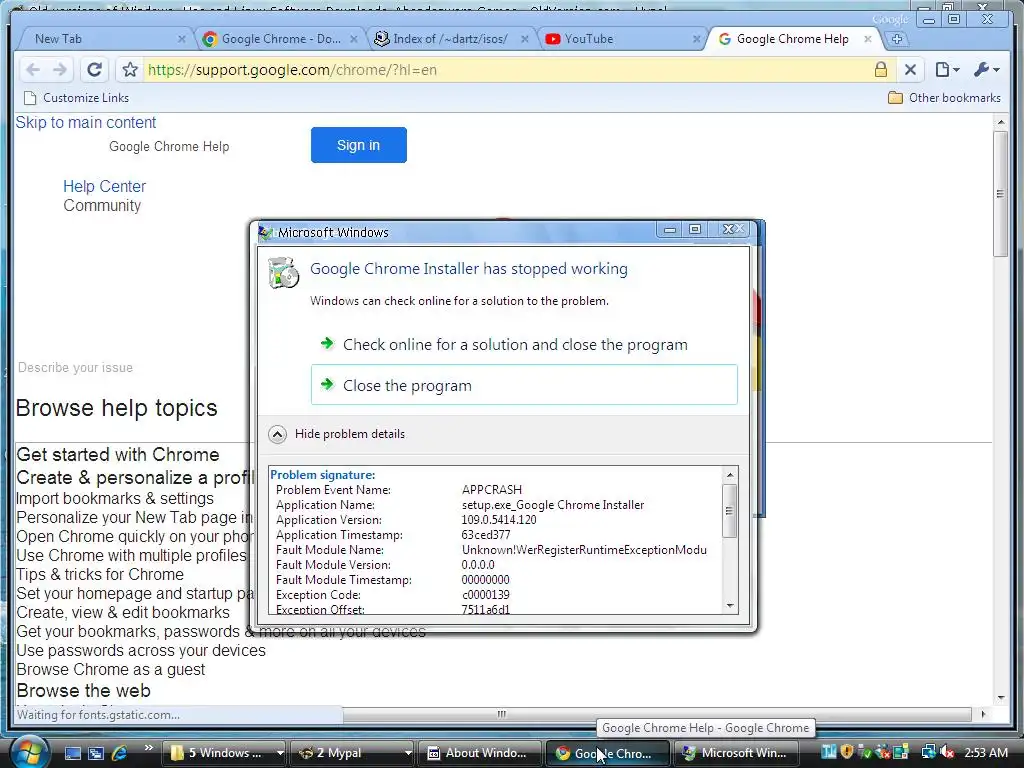Viewport: 1024px width, 768px height.
Task: Stop loading with the X icon beside address bar
Action: pyautogui.click(x=910, y=69)
